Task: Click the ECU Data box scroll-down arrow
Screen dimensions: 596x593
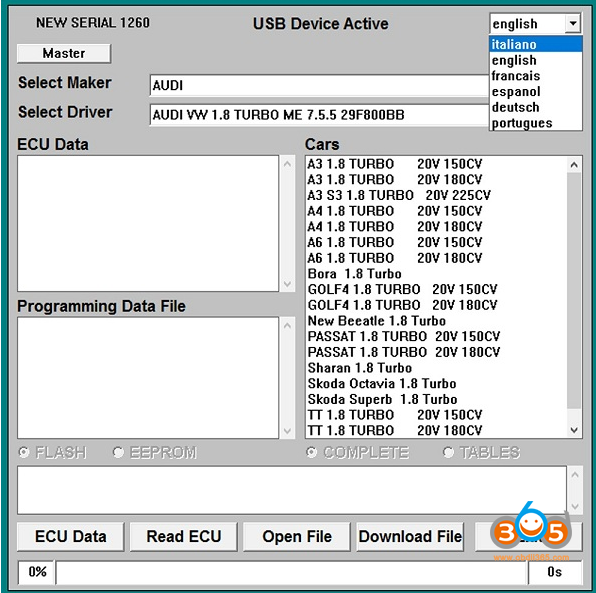Action: [287, 284]
